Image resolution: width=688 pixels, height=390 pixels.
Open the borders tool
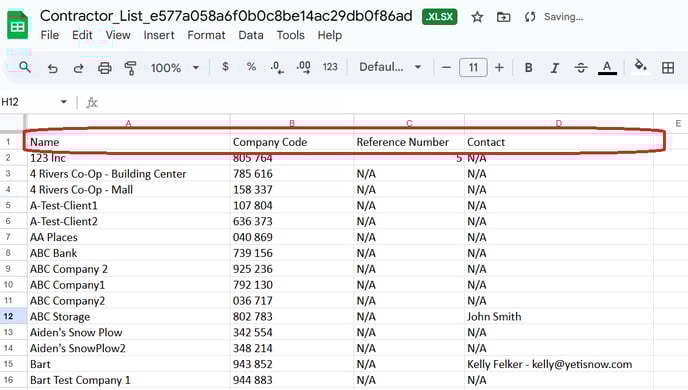668,68
